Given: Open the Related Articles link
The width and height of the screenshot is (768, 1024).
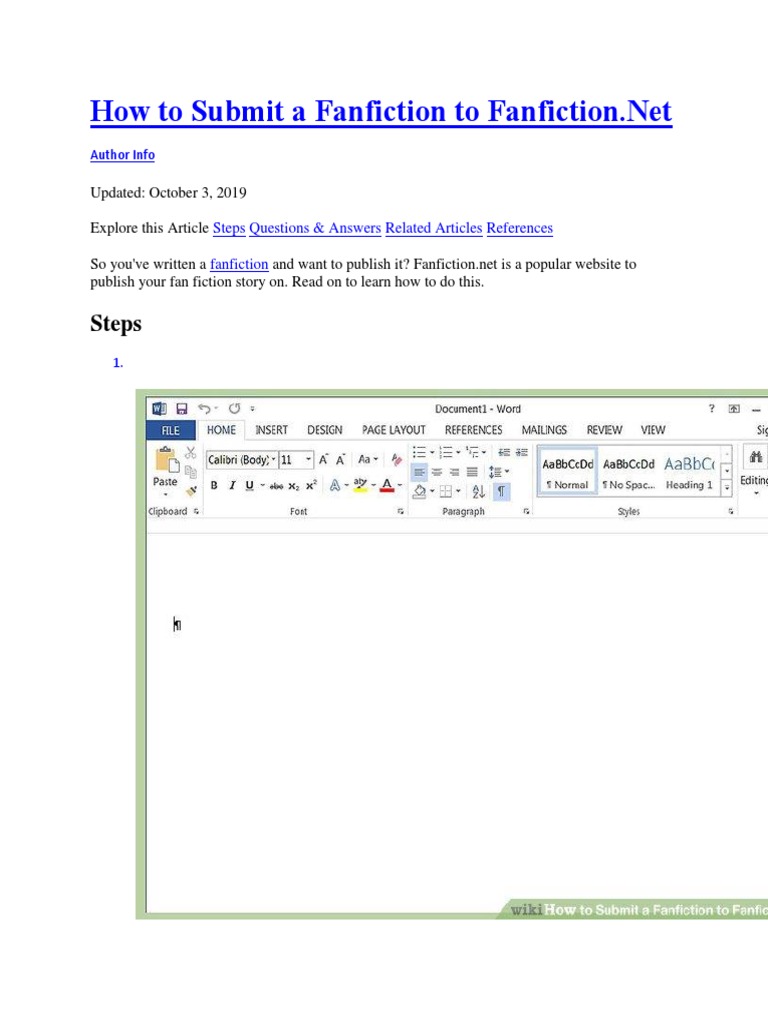Looking at the screenshot, I should pos(434,228).
